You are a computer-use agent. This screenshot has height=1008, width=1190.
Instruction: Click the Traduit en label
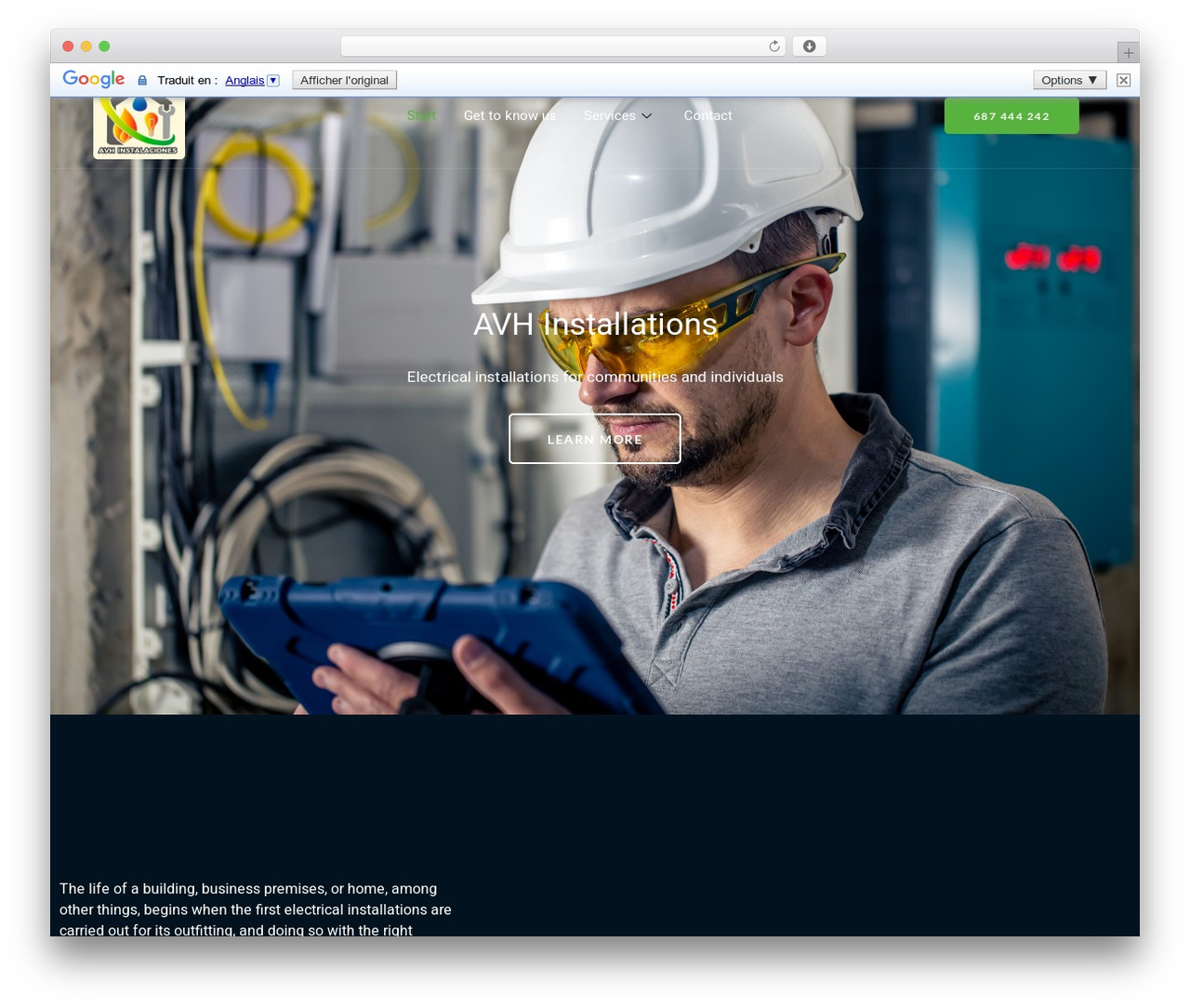point(187,80)
